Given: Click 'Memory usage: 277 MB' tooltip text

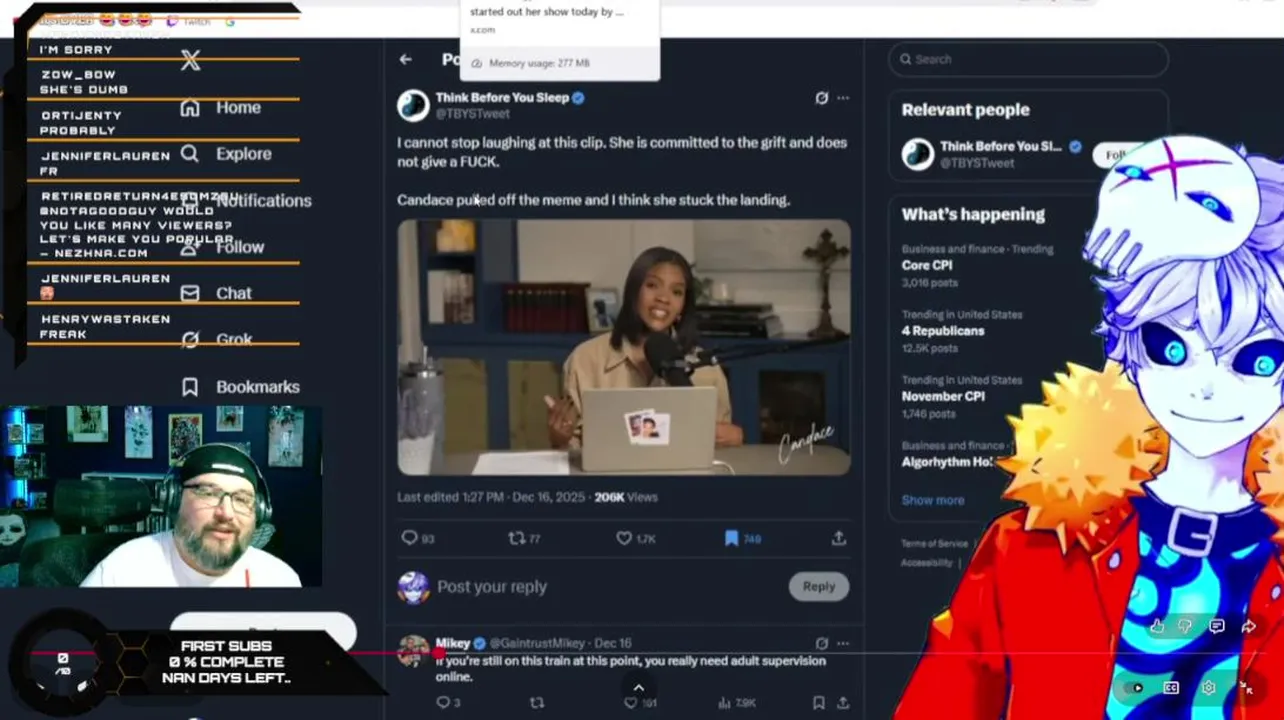Looking at the screenshot, I should click(x=539, y=63).
